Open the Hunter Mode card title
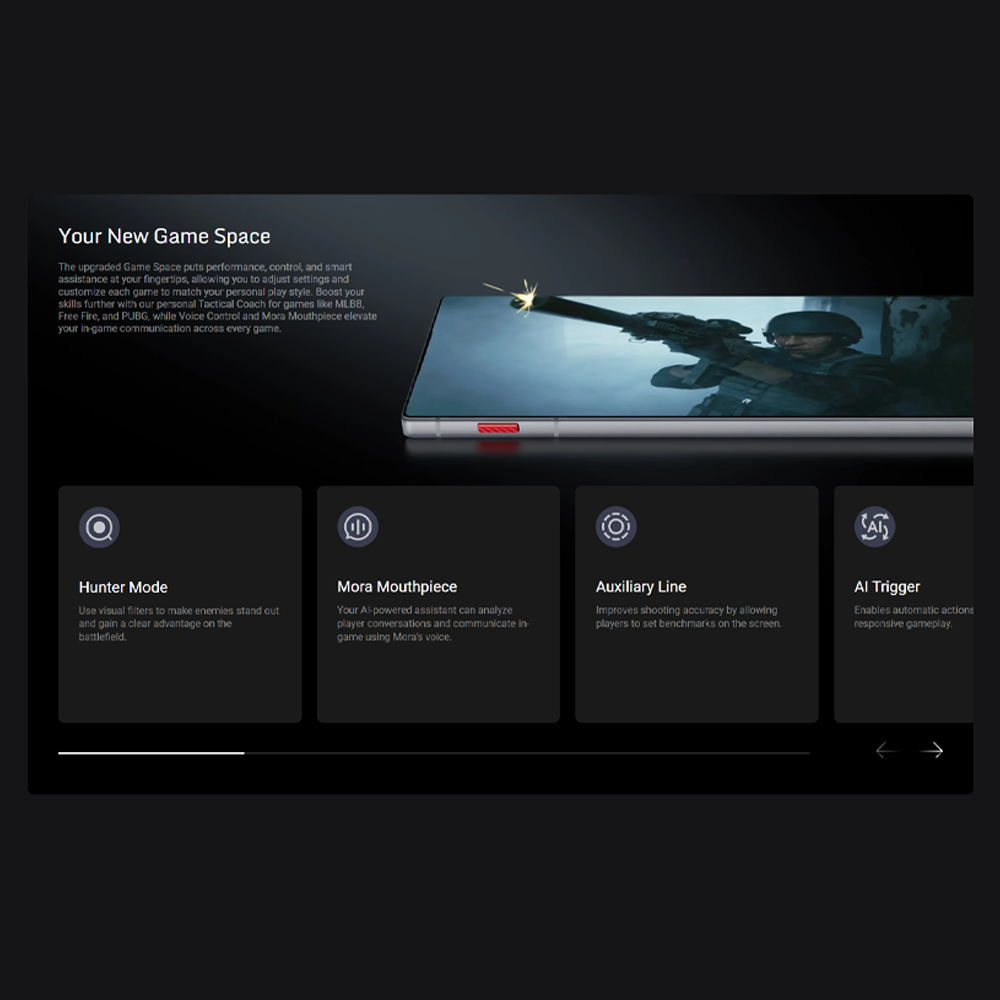This screenshot has height=1000, width=1000. tap(123, 587)
